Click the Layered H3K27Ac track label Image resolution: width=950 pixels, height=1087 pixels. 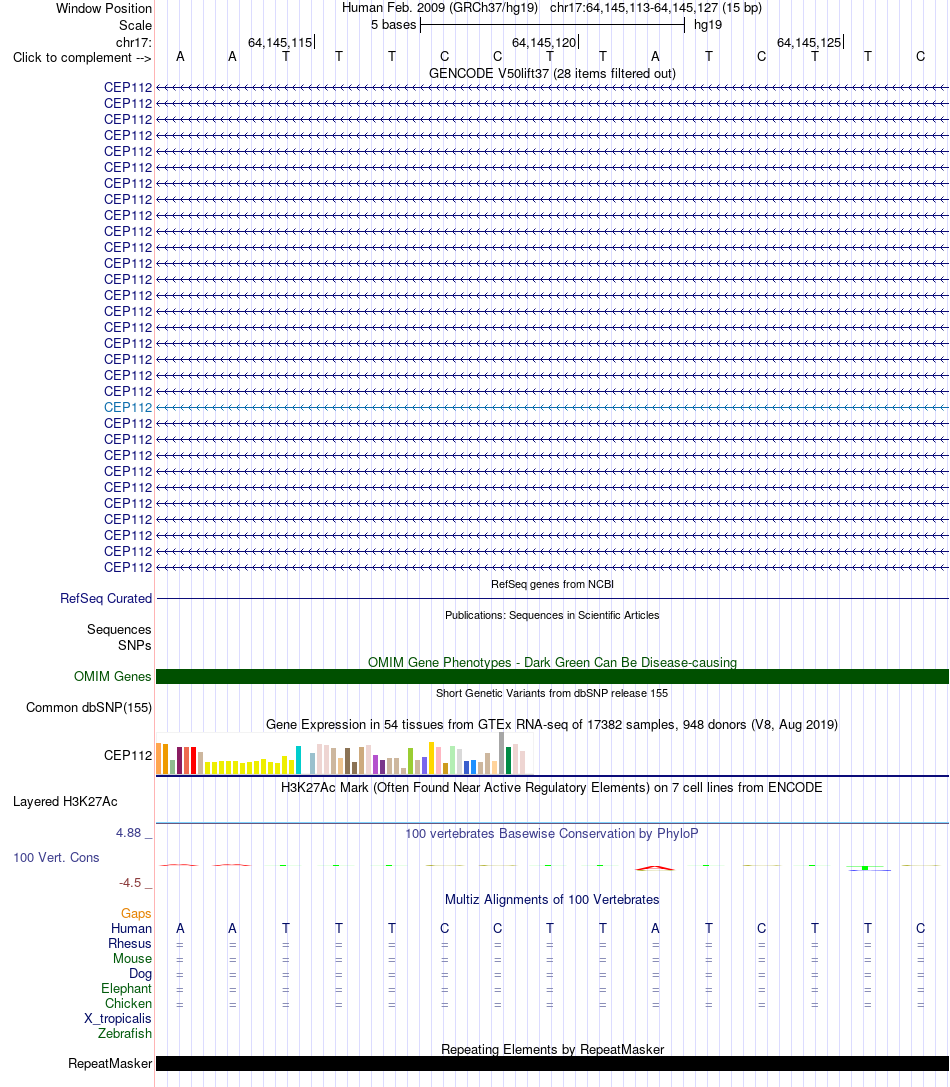coord(65,801)
